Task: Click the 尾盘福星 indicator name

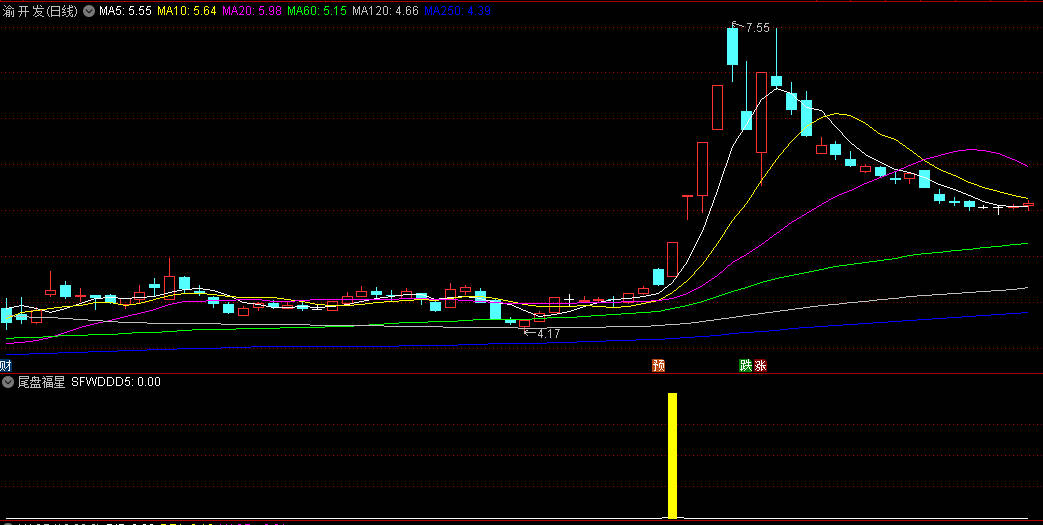Action: pyautogui.click(x=41, y=382)
